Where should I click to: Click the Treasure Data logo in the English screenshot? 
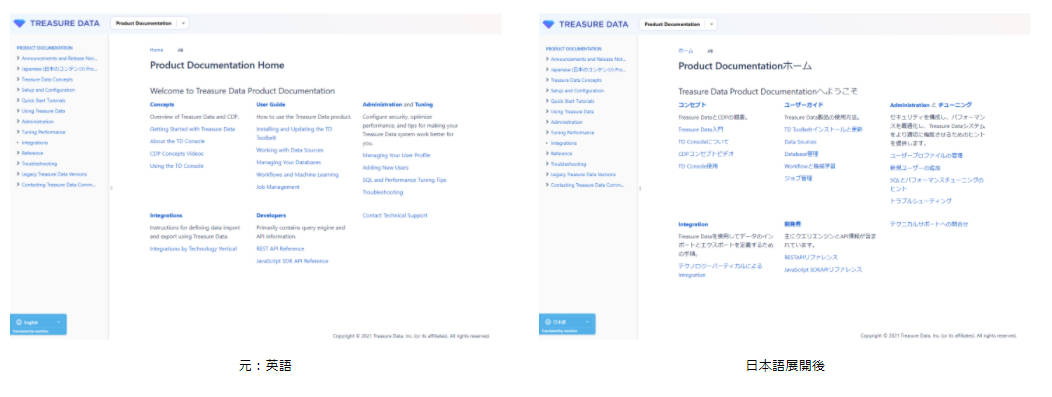57,23
